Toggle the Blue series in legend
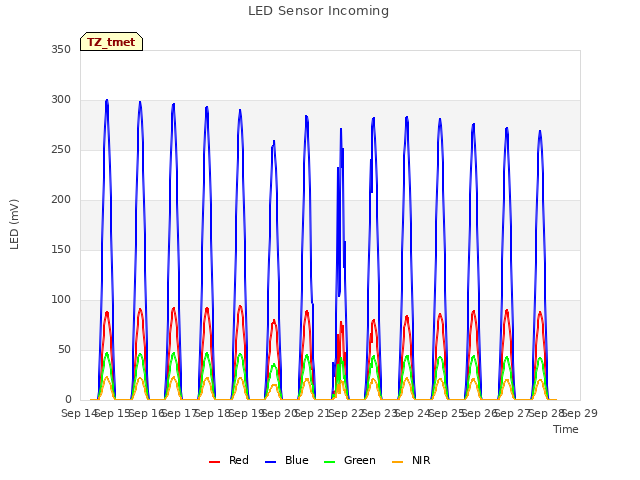The height and width of the screenshot is (480, 640). (287, 460)
